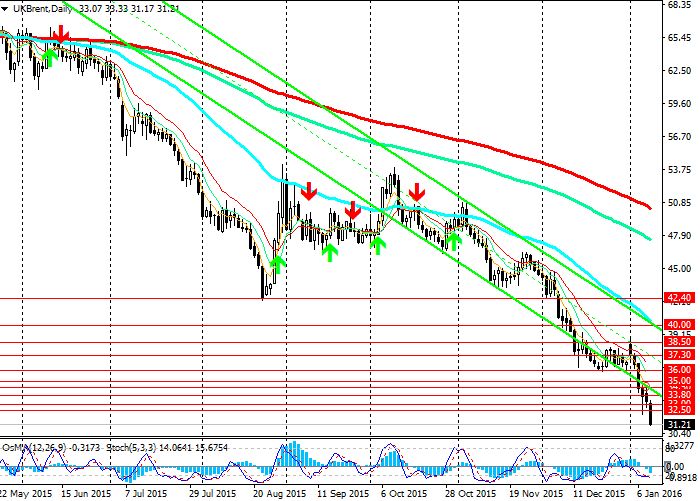Click the 47.90 value on price axis
Screen dimensions: 700x501
679,236
